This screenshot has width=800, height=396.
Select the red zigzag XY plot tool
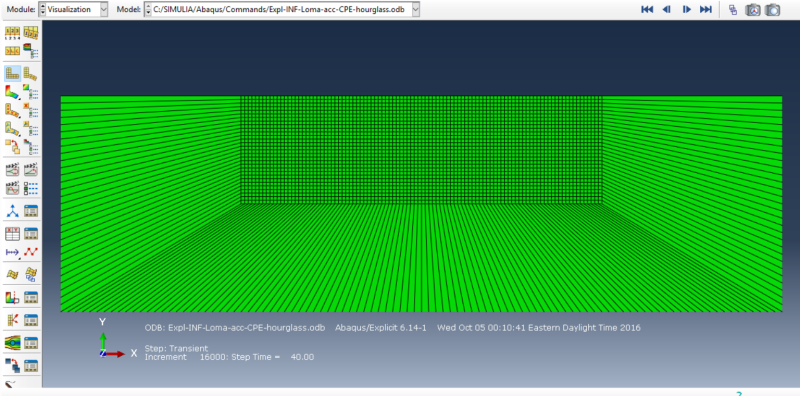pos(31,252)
